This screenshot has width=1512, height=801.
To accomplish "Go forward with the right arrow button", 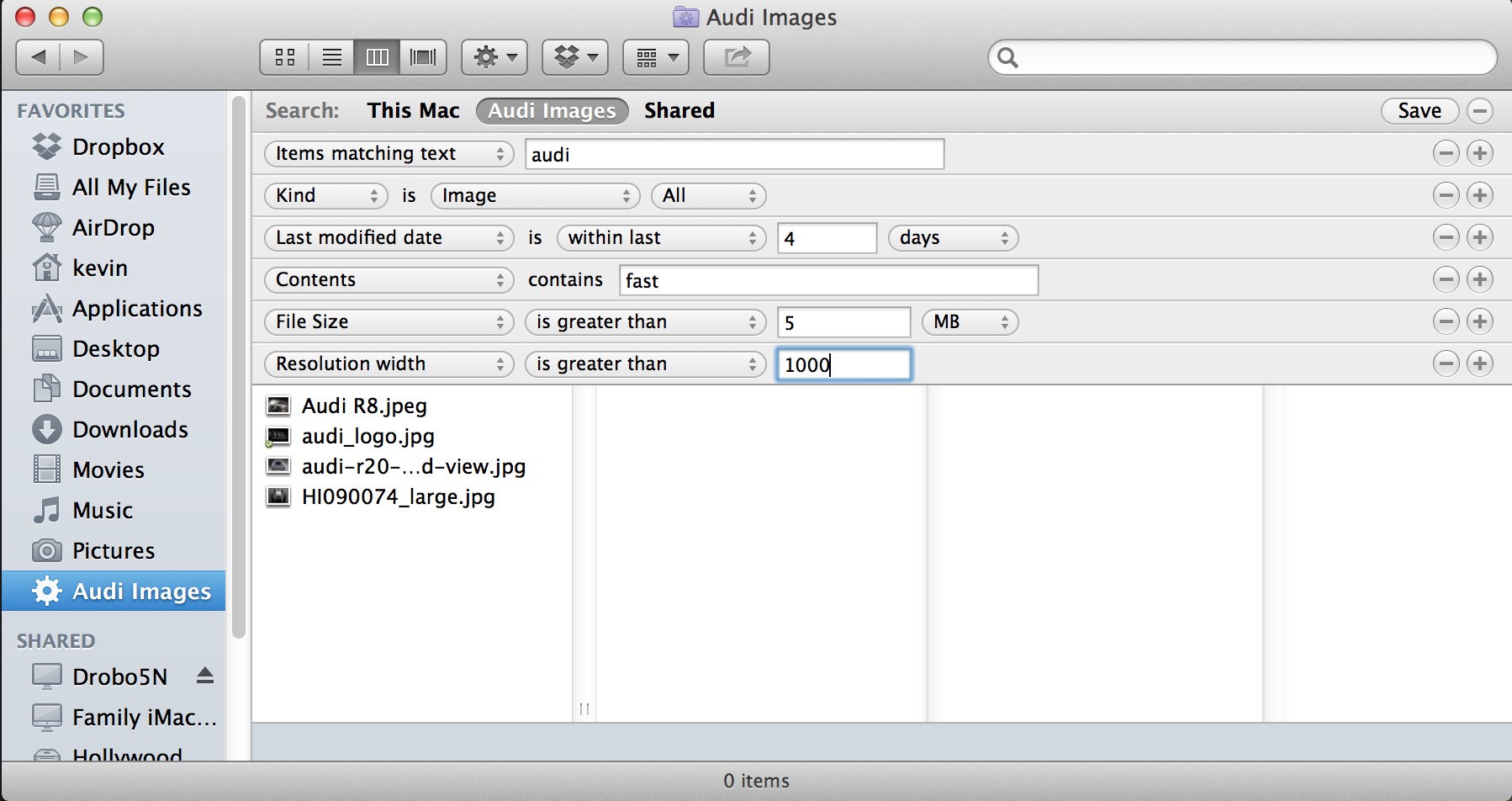I will [x=82, y=57].
